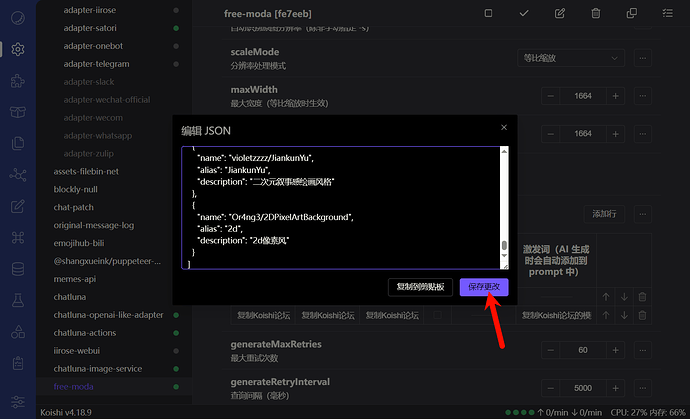The height and width of the screenshot is (419, 690).
Task: Click the checkmark save icon in header
Action: (524, 13)
